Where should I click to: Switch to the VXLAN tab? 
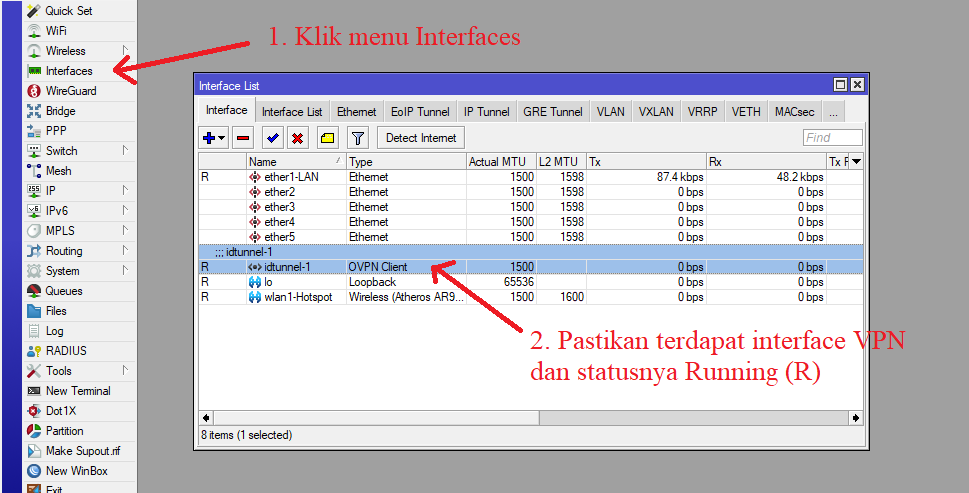(x=656, y=112)
